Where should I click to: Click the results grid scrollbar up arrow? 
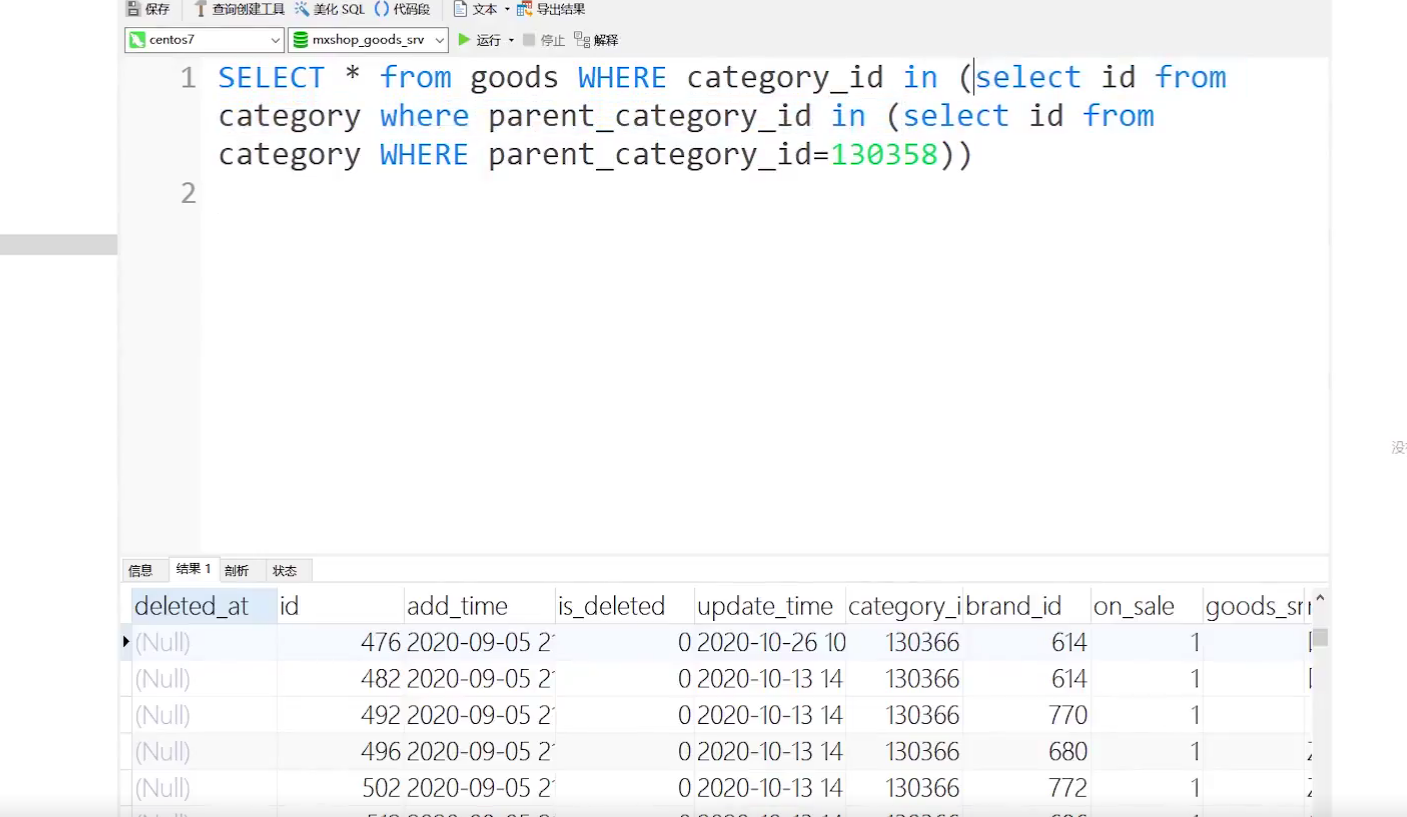(x=1320, y=601)
